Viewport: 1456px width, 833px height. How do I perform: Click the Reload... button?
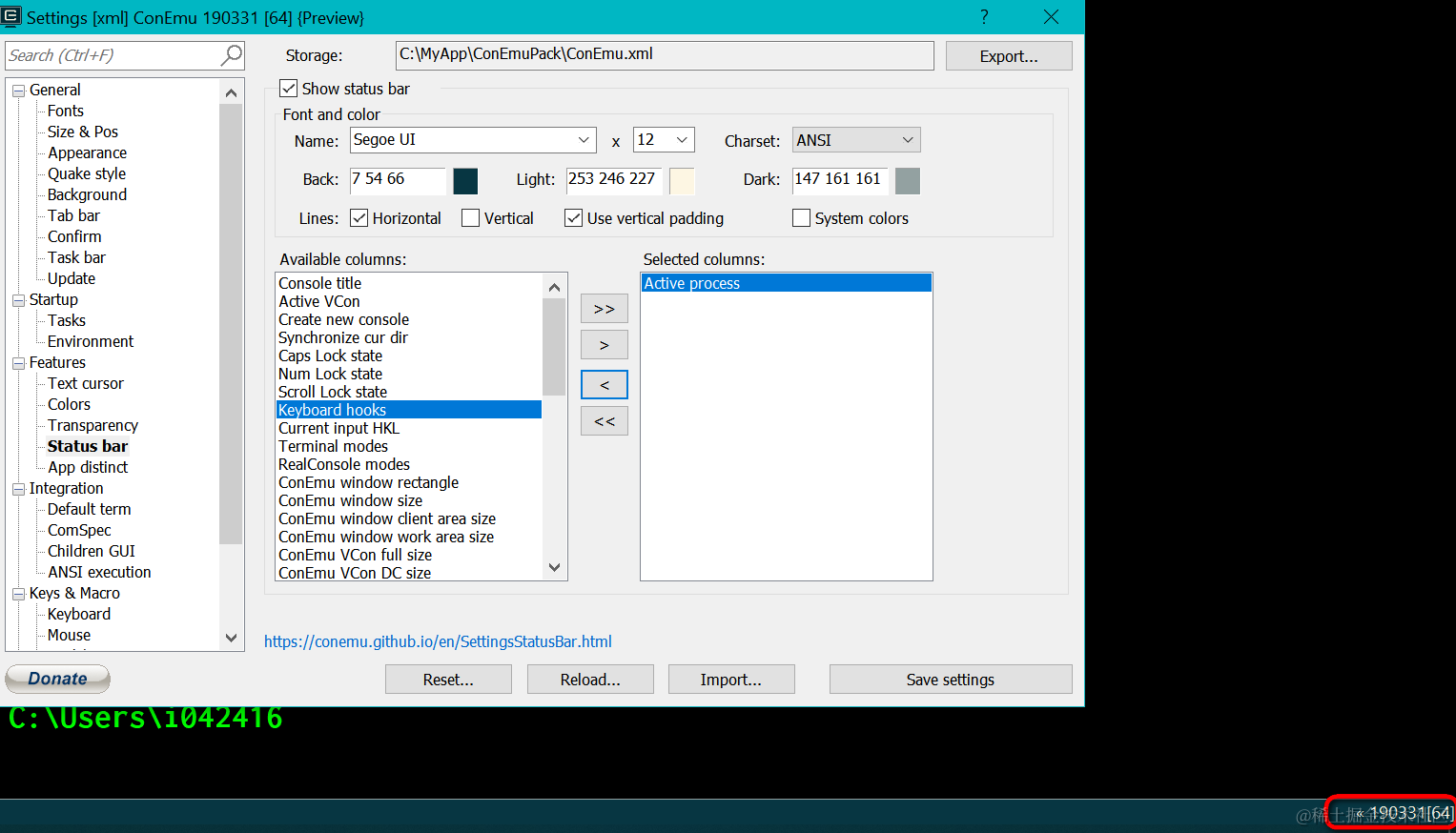click(x=590, y=680)
